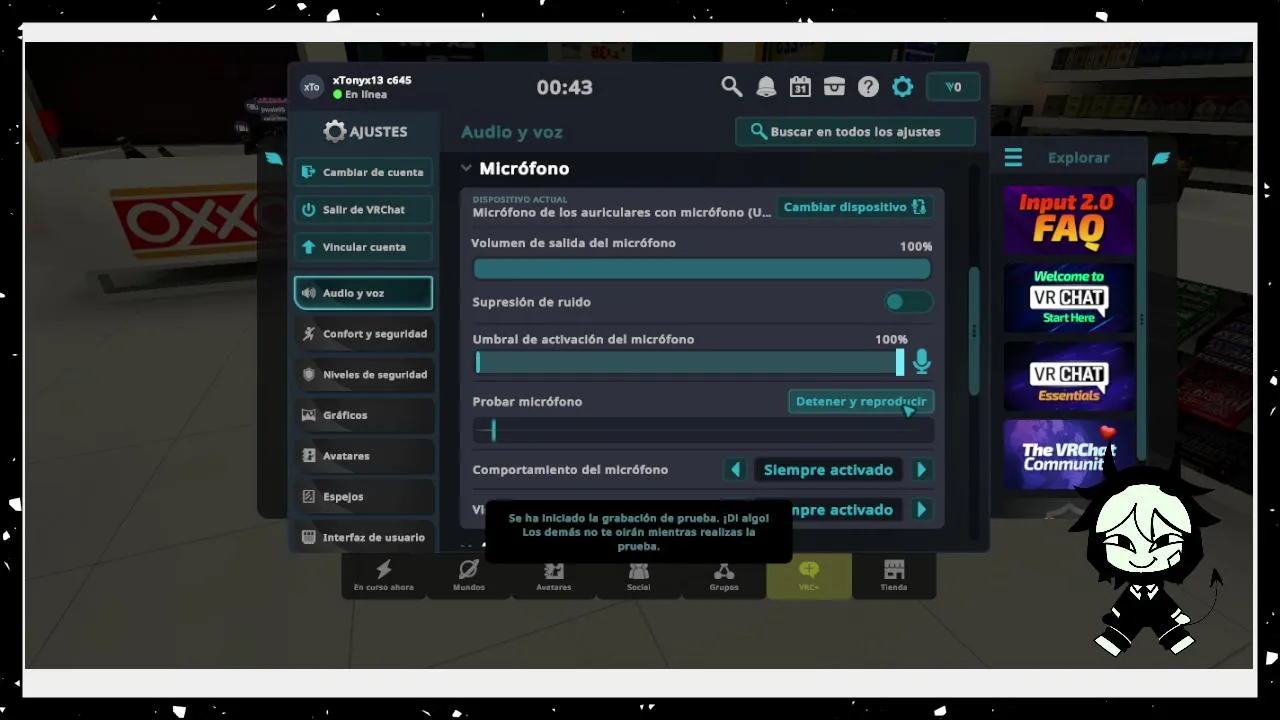Open VRChat Essentials thumbnail
Viewport: 1280px width, 720px height.
click(1068, 375)
